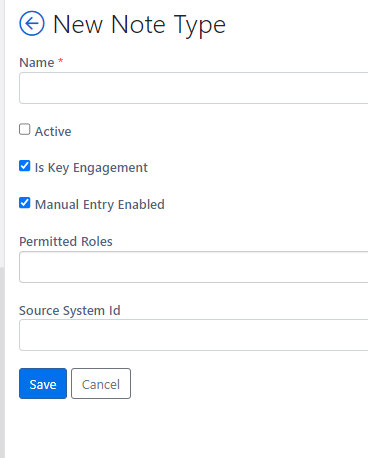Click the New Note Type heading
This screenshot has width=368, height=458.
tap(139, 25)
